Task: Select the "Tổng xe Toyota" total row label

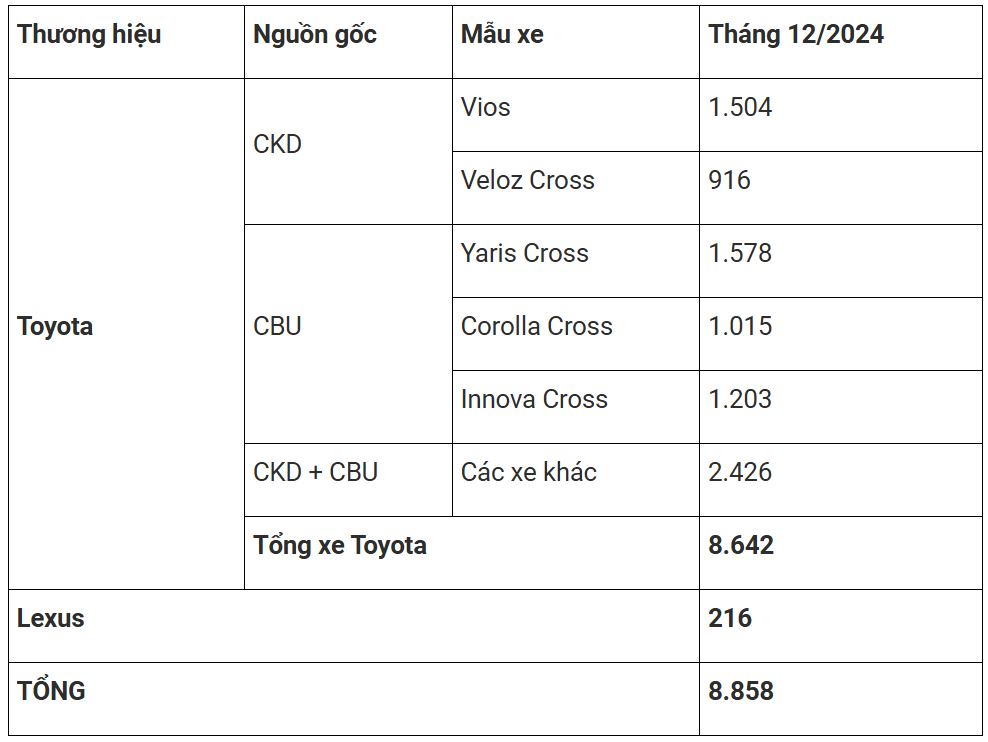Action: point(340,546)
